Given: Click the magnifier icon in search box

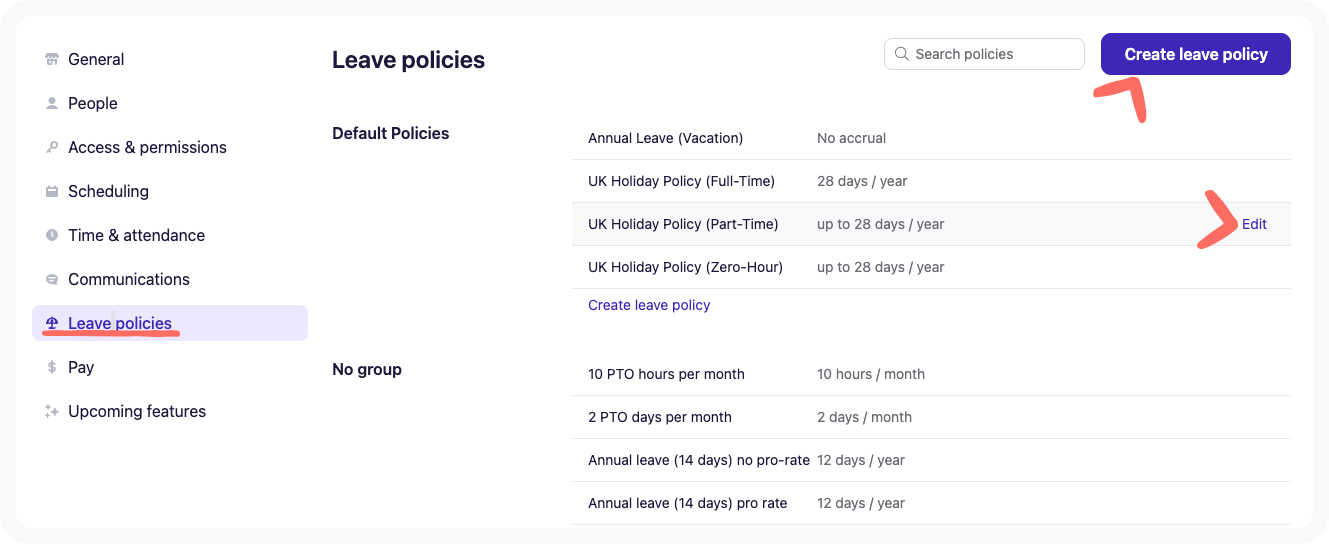Looking at the screenshot, I should pyautogui.click(x=902, y=54).
